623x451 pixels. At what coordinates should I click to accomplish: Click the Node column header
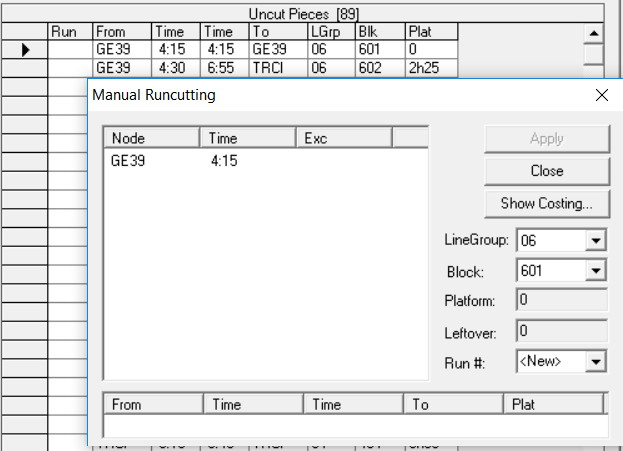coord(151,138)
